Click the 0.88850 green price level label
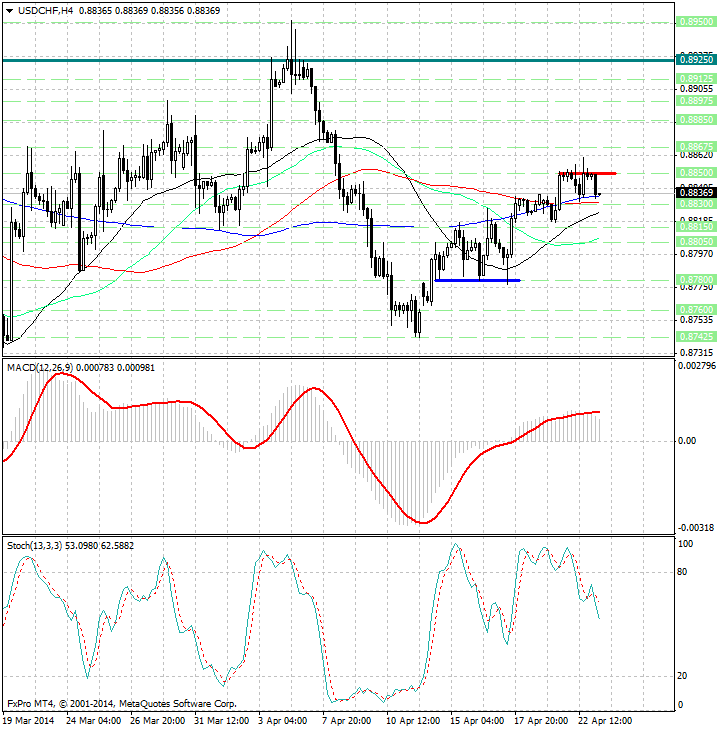The image size is (717, 729). tap(693, 118)
